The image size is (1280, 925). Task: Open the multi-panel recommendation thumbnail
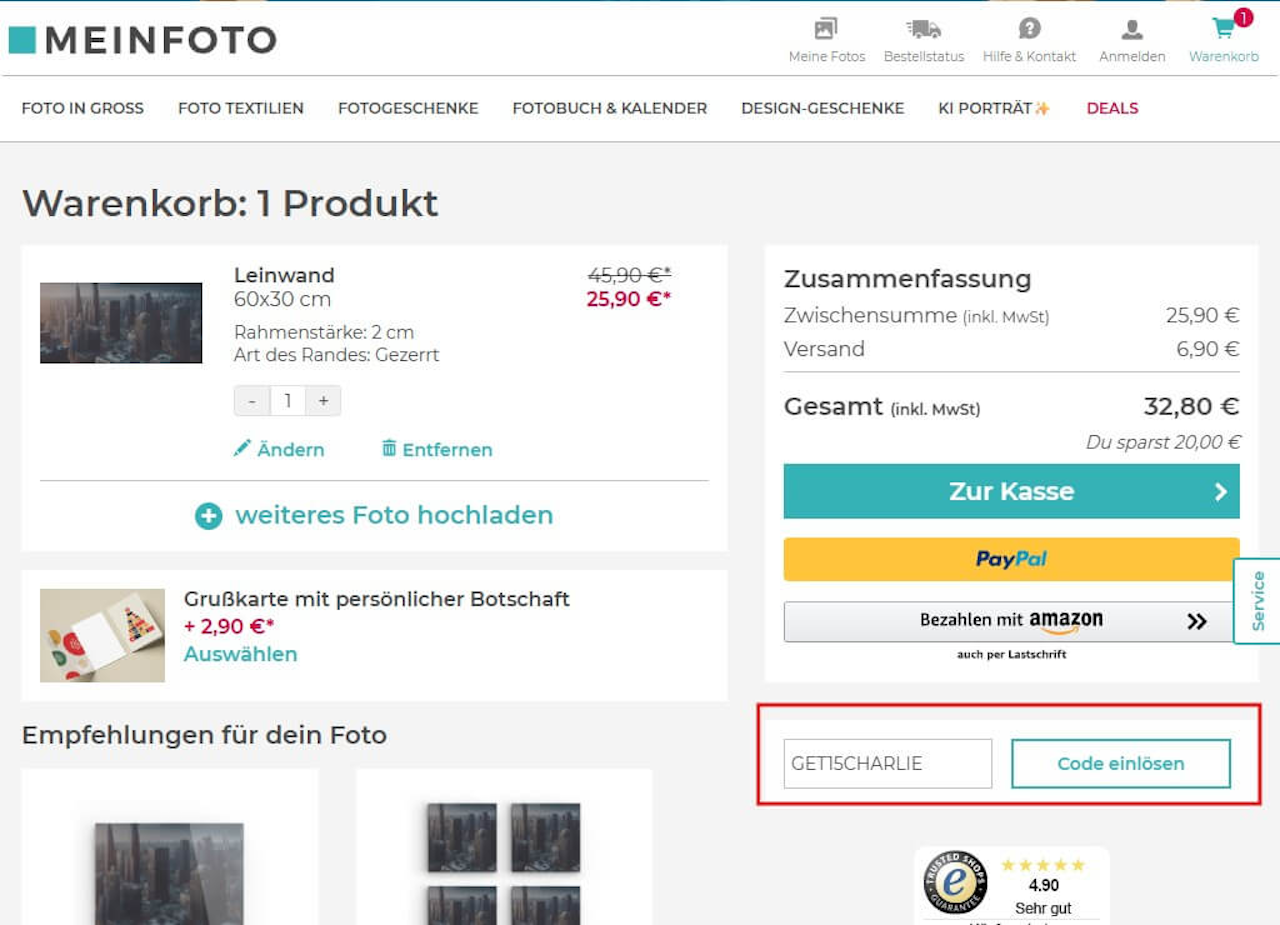504,863
